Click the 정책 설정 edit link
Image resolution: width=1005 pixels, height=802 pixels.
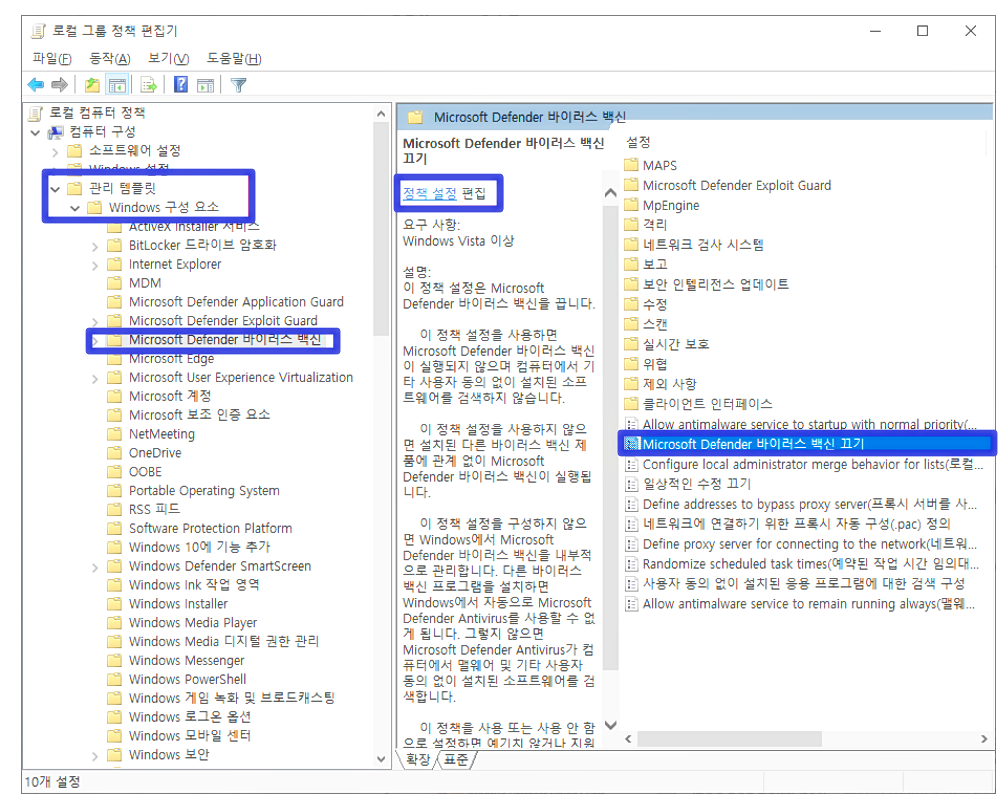429,193
